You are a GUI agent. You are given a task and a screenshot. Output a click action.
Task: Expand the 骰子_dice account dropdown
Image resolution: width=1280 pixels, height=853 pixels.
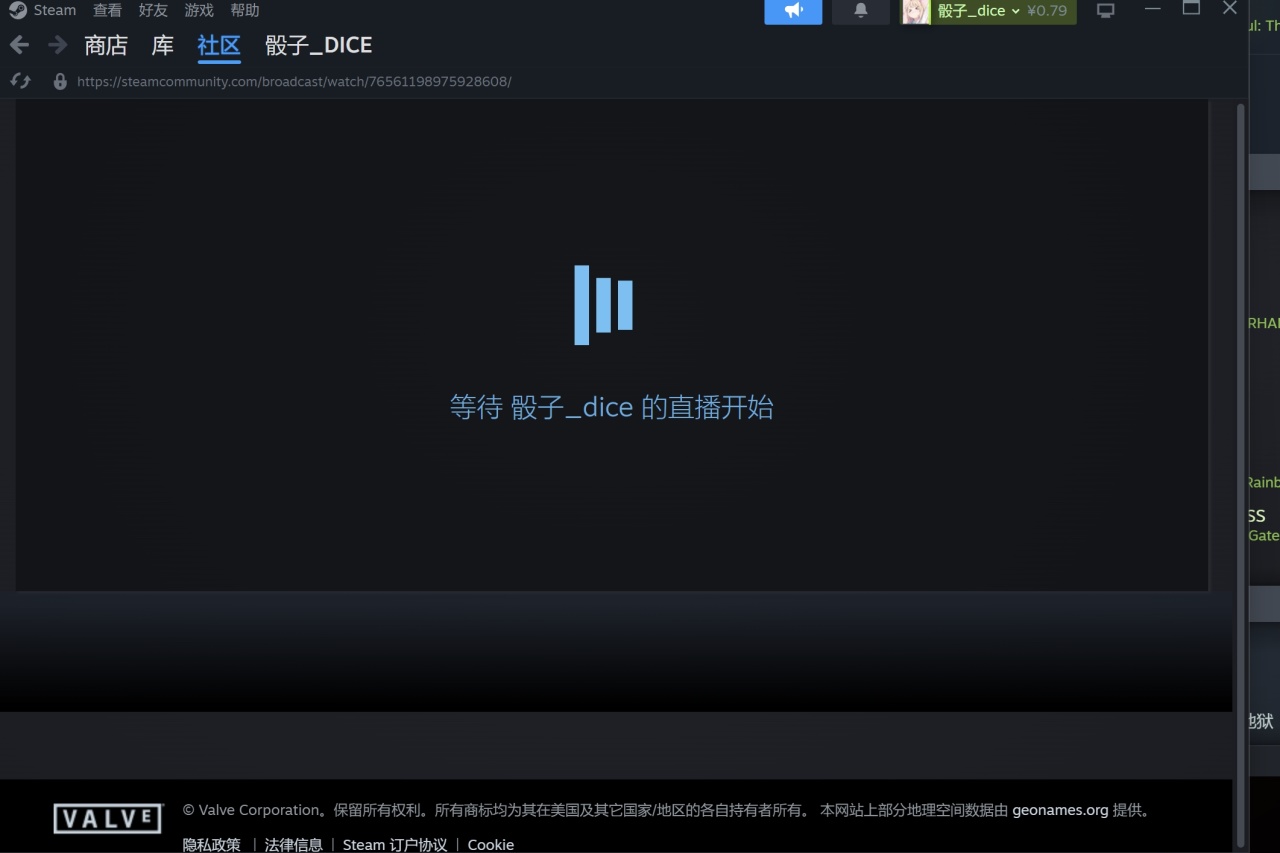pyautogui.click(x=978, y=11)
